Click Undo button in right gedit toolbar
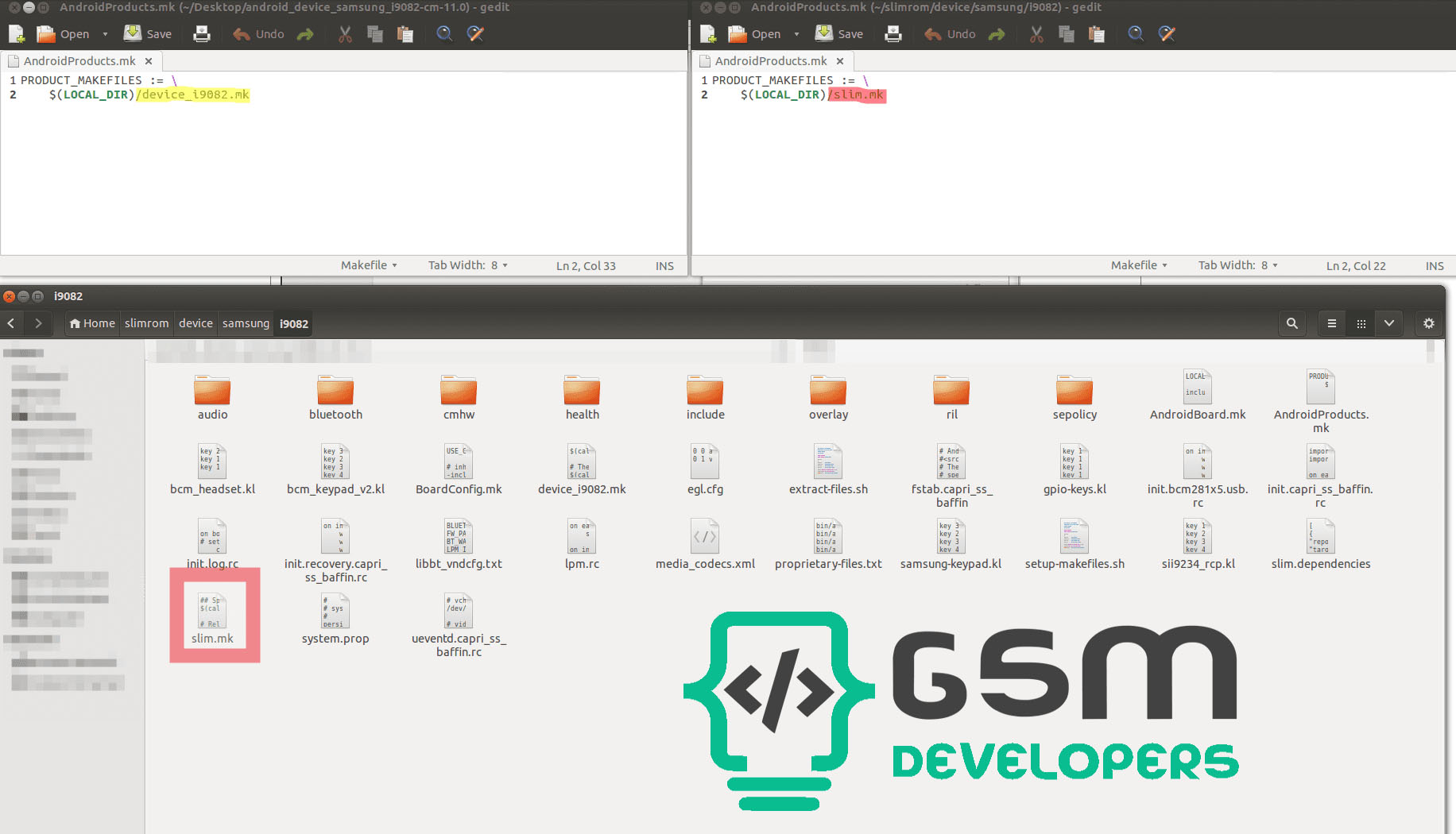 (x=950, y=34)
